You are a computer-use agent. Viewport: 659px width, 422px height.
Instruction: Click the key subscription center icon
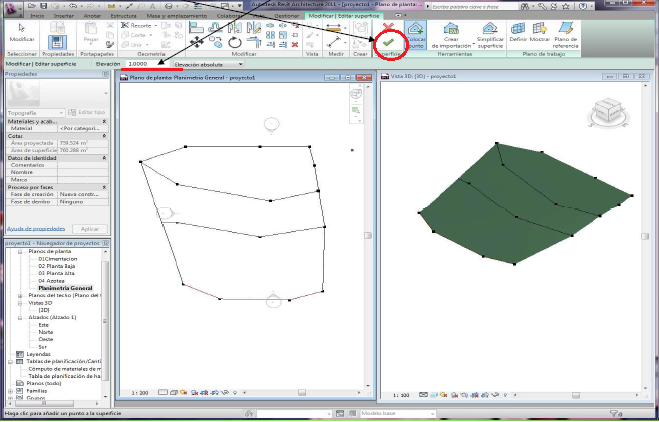(x=543, y=6)
